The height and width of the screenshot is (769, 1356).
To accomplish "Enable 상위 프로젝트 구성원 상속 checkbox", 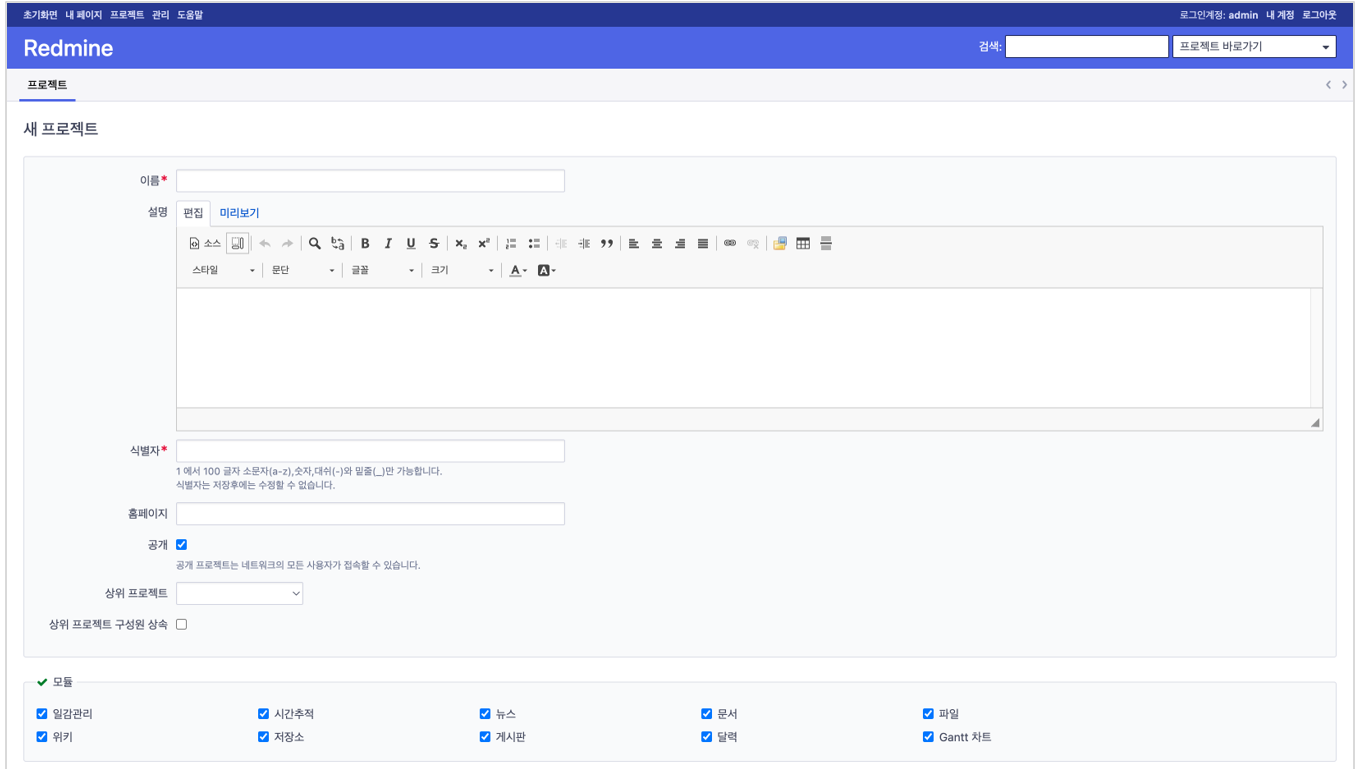I will point(181,624).
